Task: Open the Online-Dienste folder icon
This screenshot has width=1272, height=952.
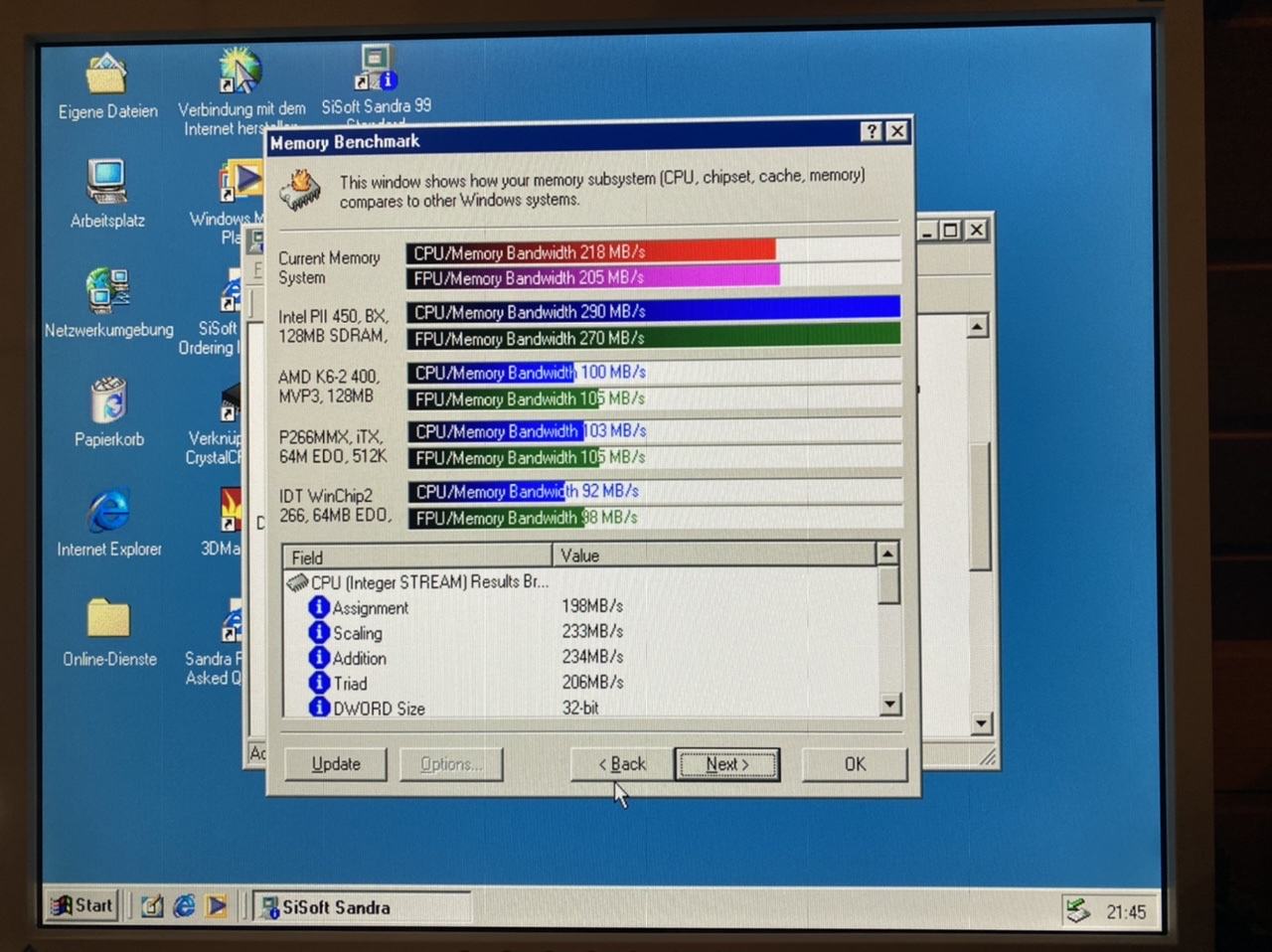Action: tap(107, 619)
